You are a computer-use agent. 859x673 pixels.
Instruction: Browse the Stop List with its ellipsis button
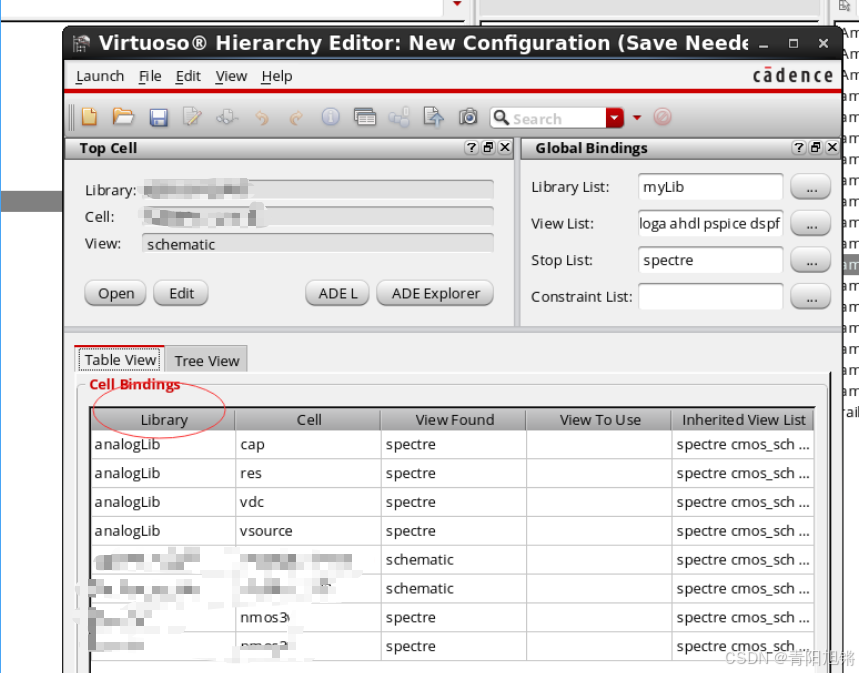point(810,260)
